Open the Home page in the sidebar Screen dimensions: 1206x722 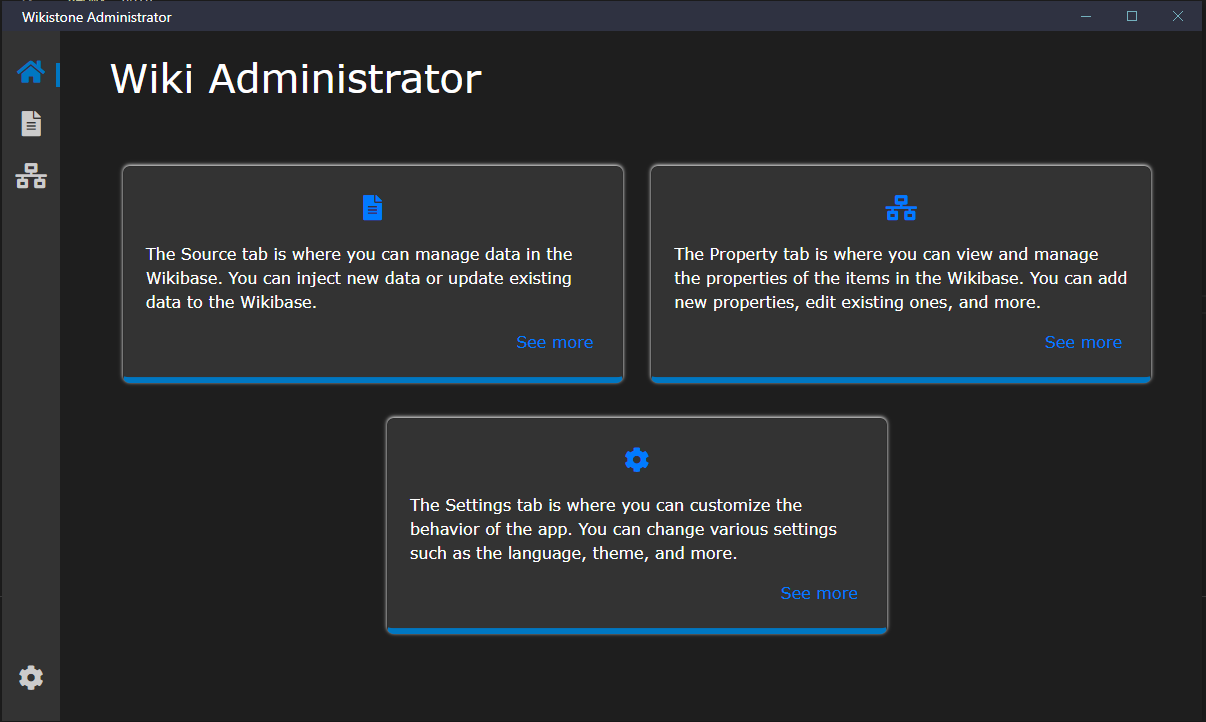[x=31, y=72]
